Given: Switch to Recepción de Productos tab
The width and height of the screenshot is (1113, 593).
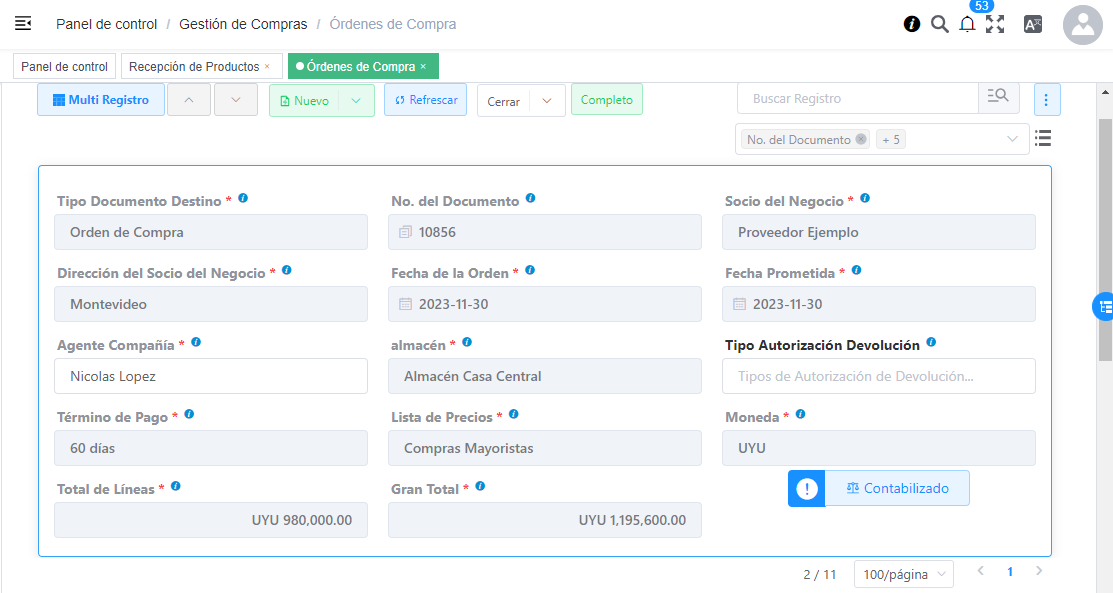Looking at the screenshot, I should (194, 67).
